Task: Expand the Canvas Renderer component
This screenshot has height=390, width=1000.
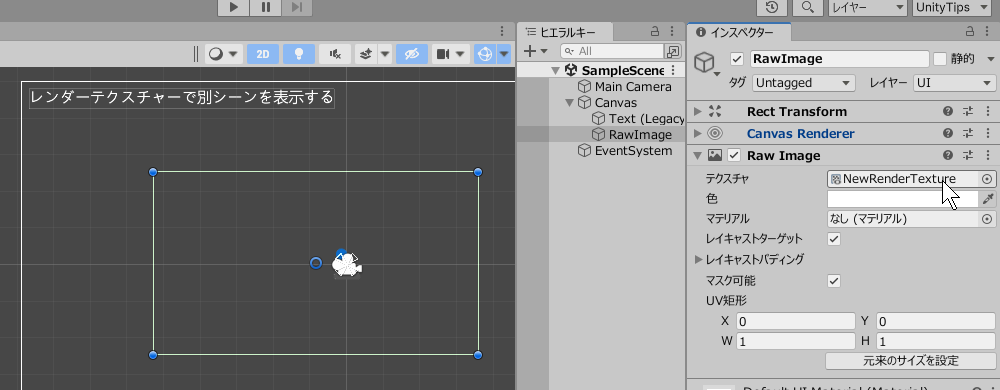Action: [697, 133]
